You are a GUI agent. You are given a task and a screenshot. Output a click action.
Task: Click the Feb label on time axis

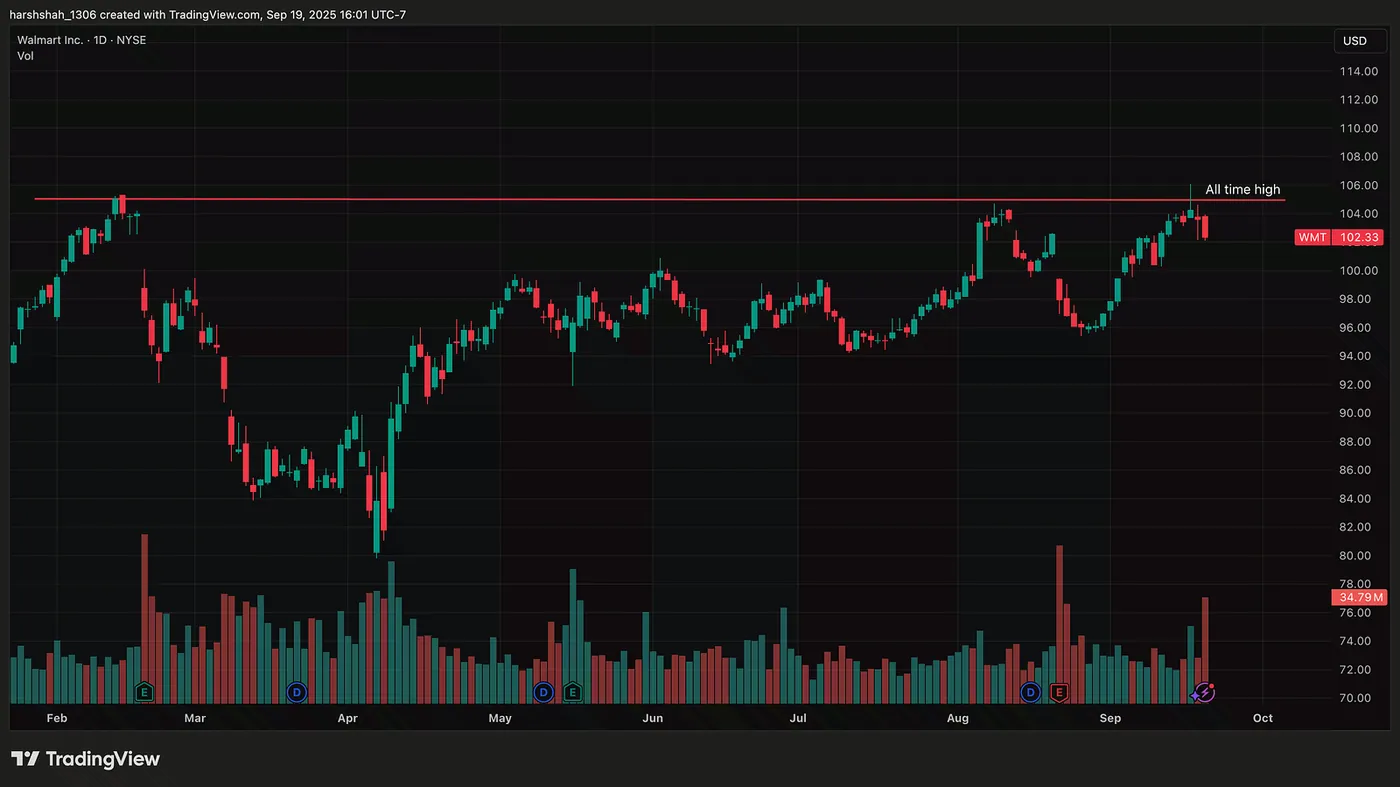[56, 718]
